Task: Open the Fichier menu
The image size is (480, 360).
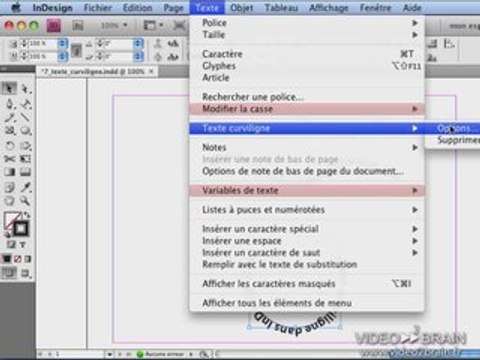Action: (98, 8)
